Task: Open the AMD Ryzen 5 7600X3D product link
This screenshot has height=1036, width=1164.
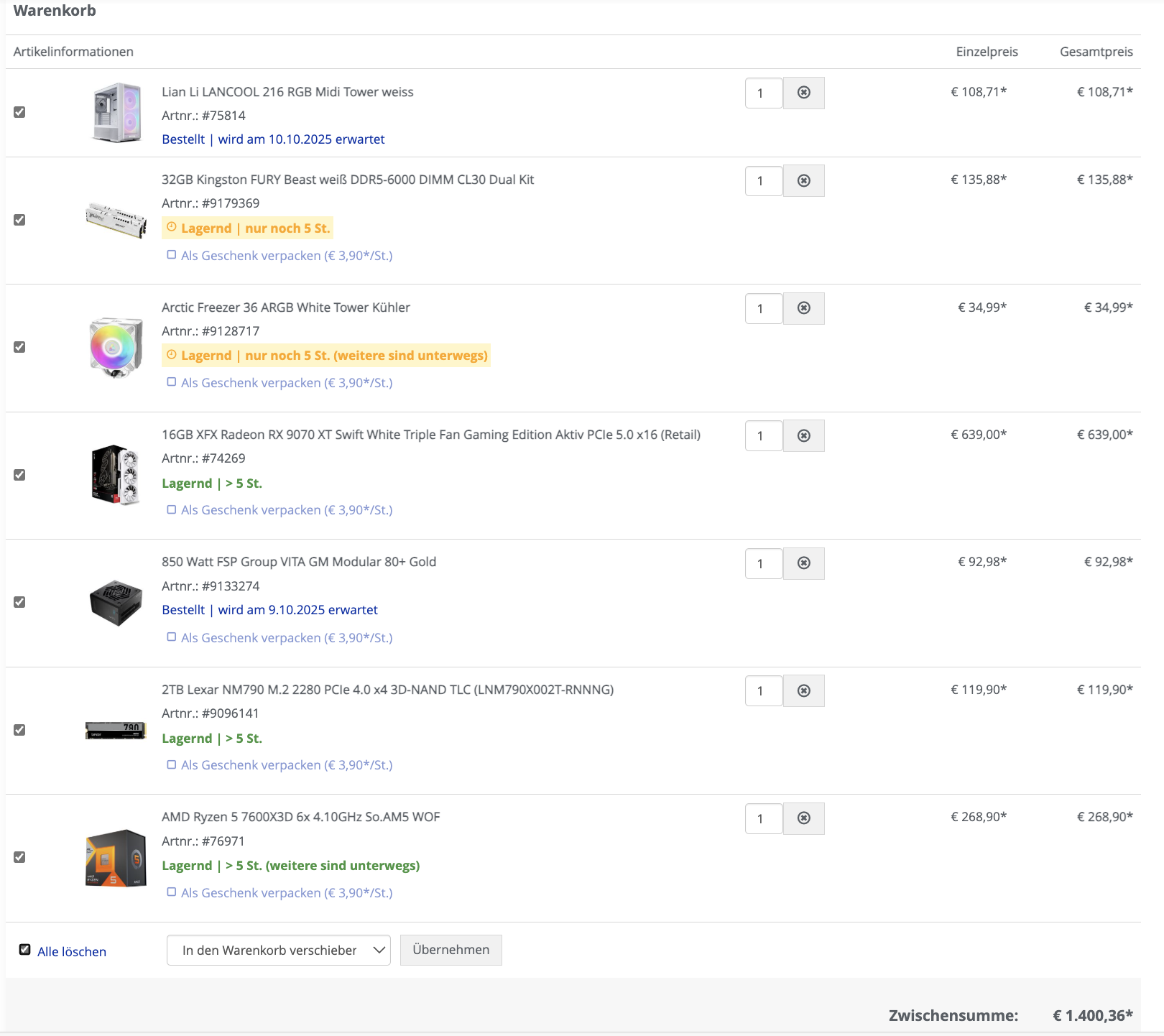Action: pos(300,817)
